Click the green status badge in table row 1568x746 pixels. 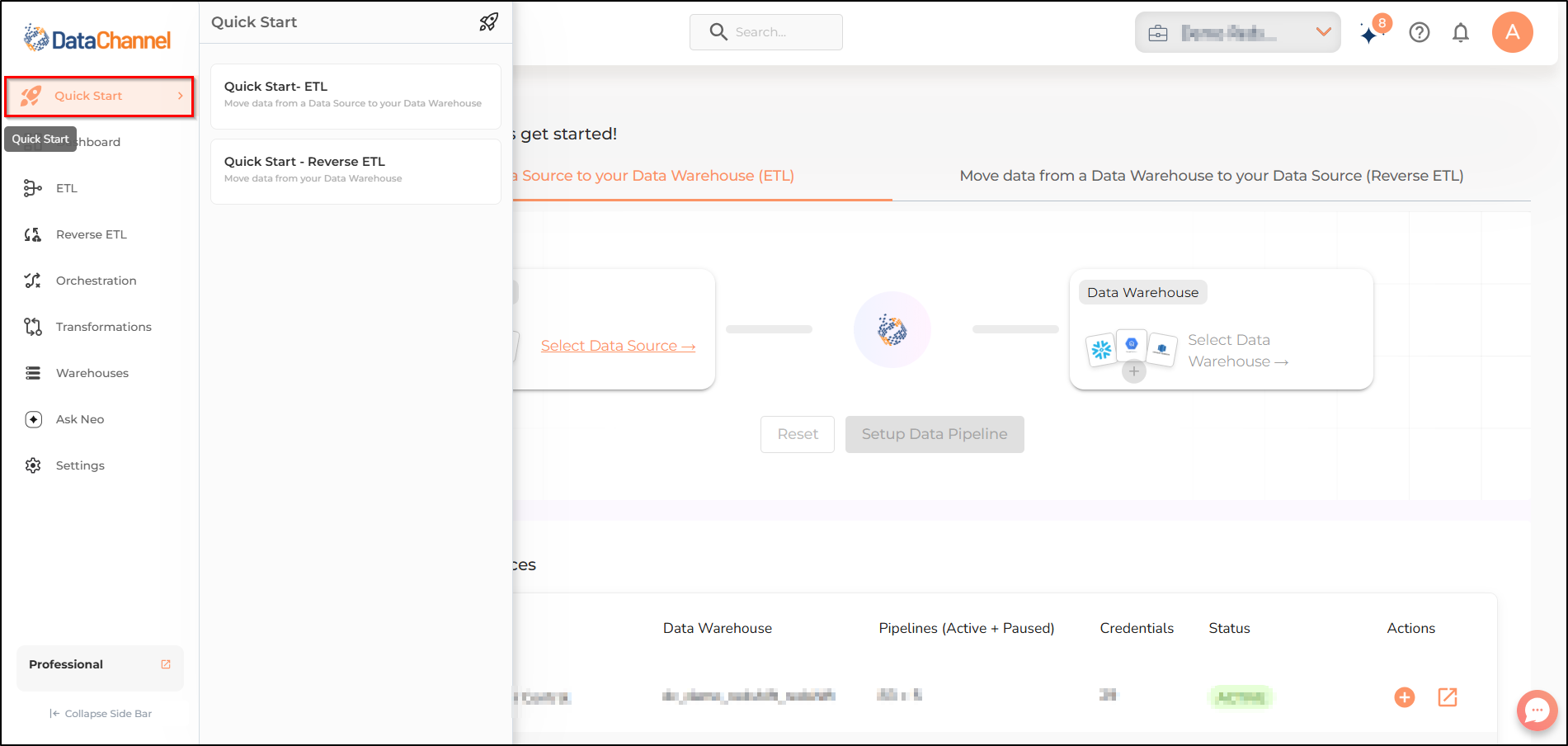1241,697
